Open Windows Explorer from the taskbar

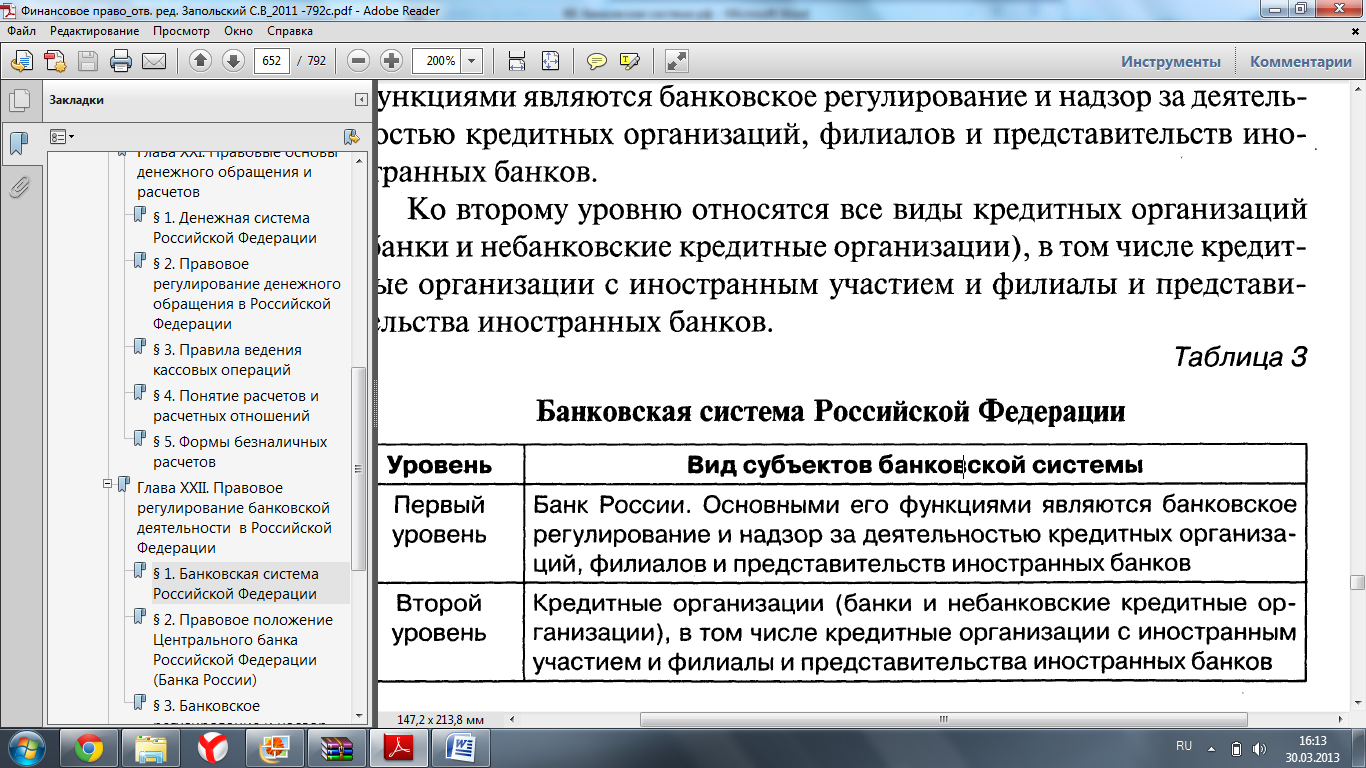tap(151, 747)
